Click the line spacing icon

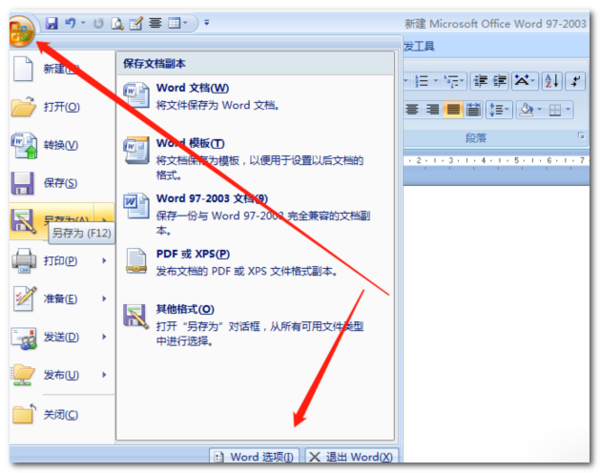(x=499, y=110)
